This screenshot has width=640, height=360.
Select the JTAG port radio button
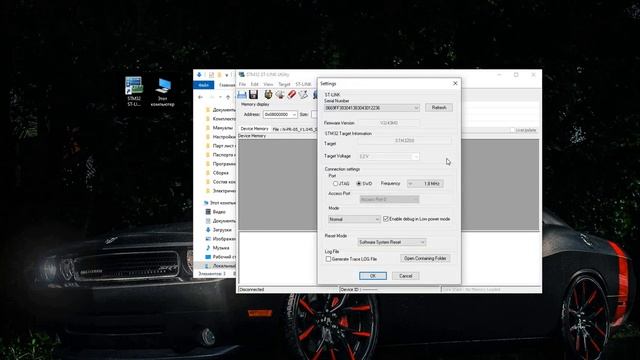(x=336, y=184)
